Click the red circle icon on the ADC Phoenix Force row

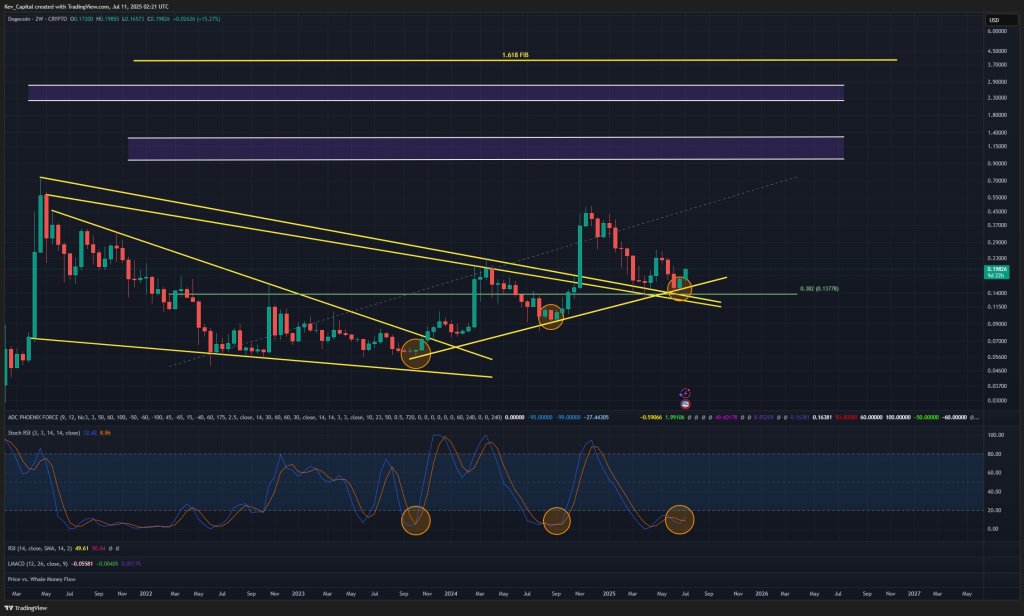684,404
